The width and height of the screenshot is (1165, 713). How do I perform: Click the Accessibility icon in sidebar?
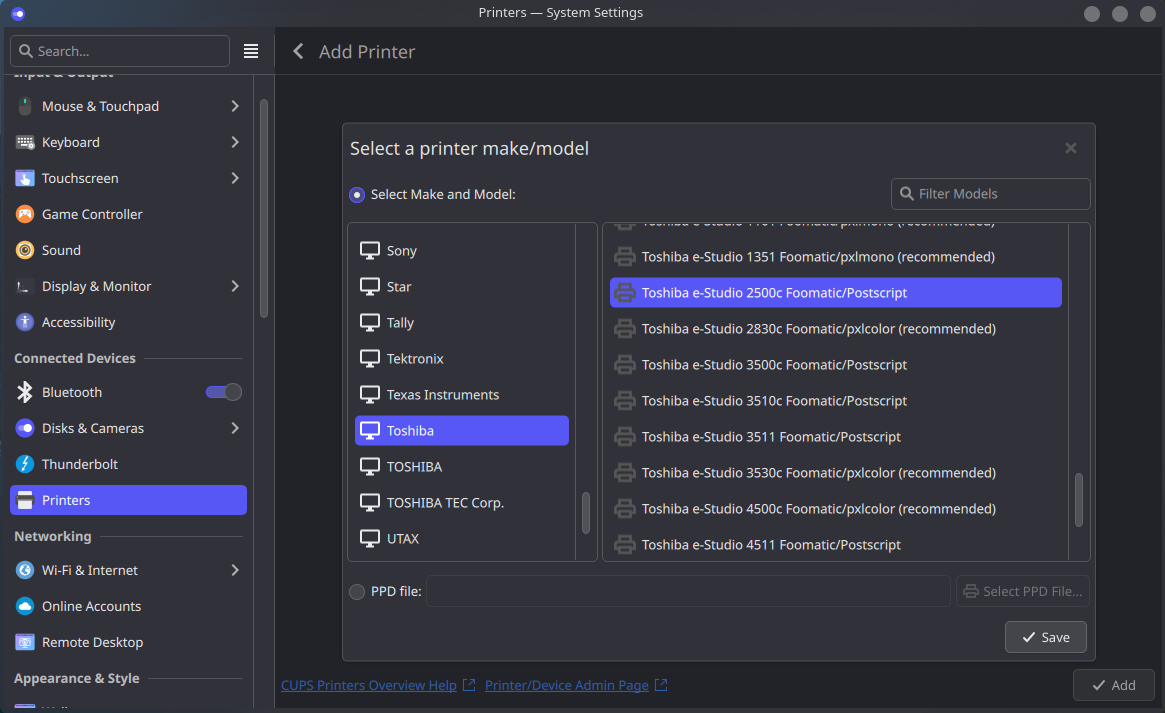pos(25,322)
